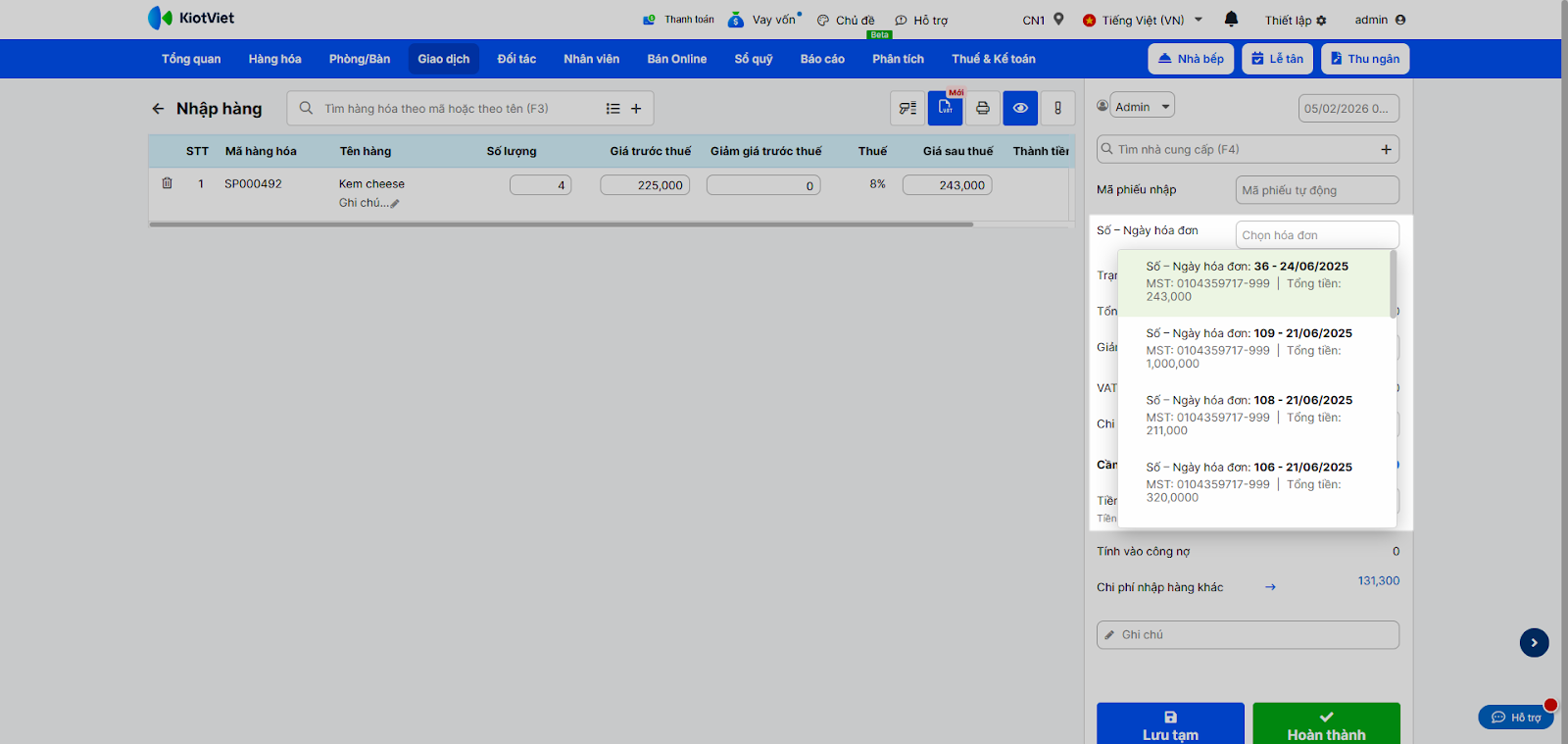The width and height of the screenshot is (1568, 744).
Task: Switch to Nhà bếp kitchen screen
Action: click(x=1191, y=59)
